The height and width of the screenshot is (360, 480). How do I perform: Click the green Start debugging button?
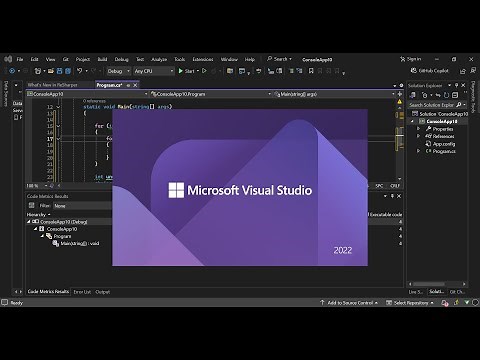tap(186, 71)
